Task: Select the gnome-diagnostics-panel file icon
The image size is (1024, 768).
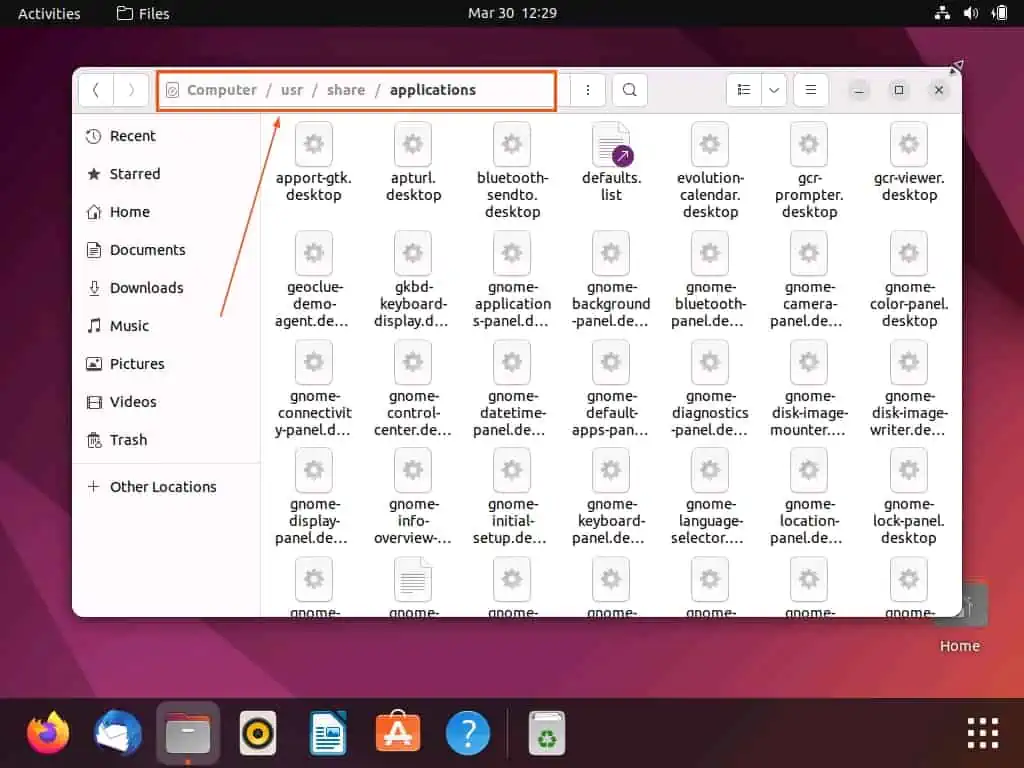Action: tap(710, 362)
